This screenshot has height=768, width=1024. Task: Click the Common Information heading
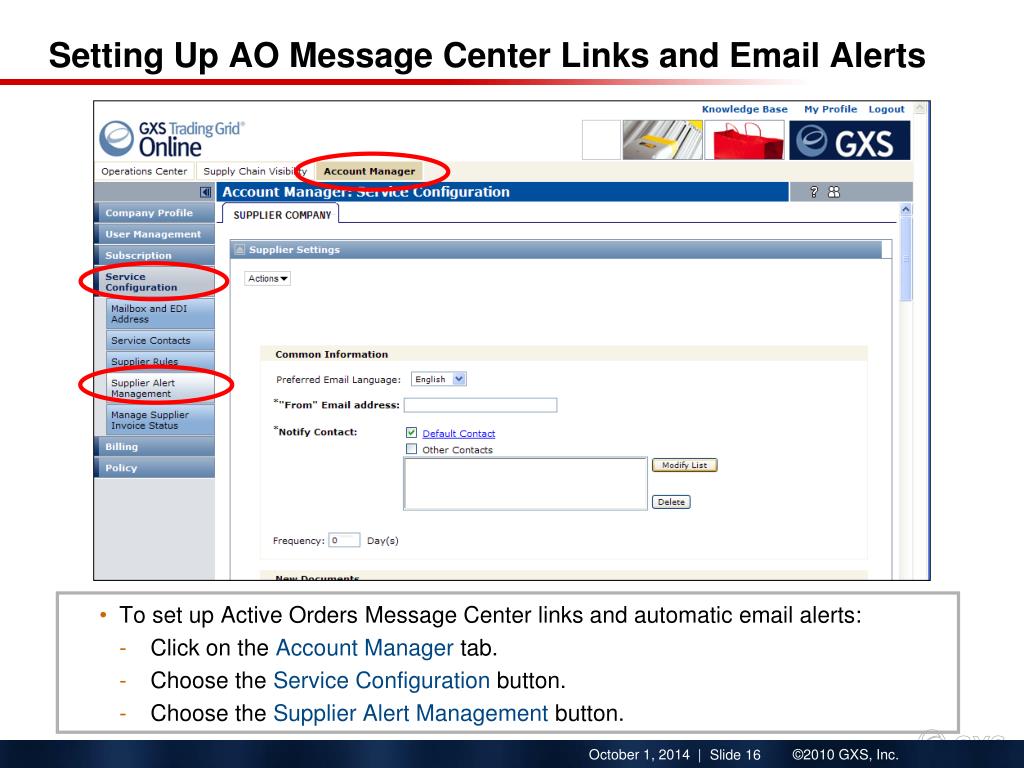tap(332, 355)
